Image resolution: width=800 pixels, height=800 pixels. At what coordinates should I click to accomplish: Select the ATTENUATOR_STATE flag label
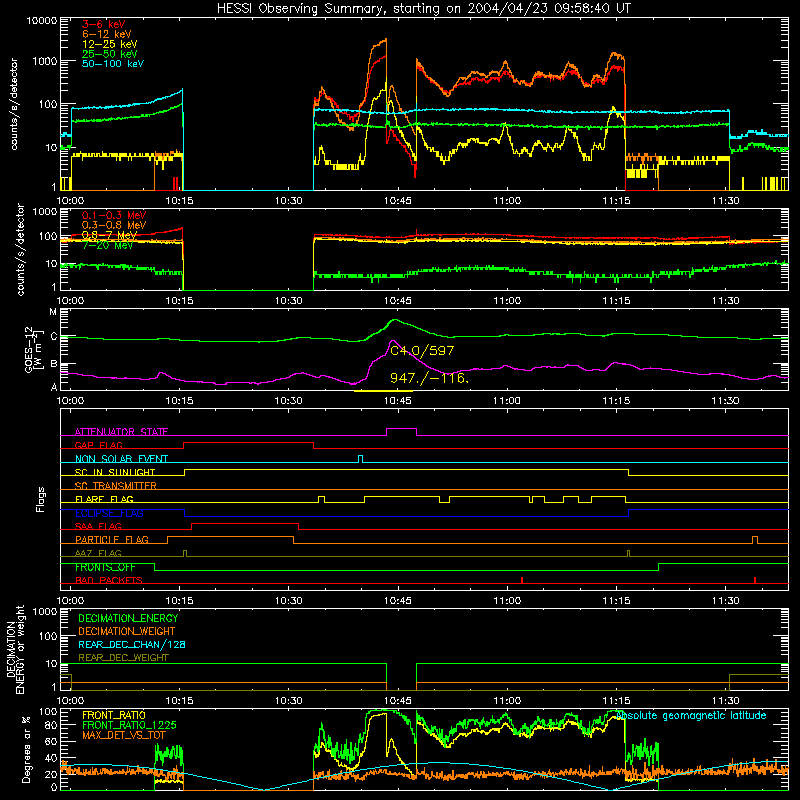(x=121, y=432)
